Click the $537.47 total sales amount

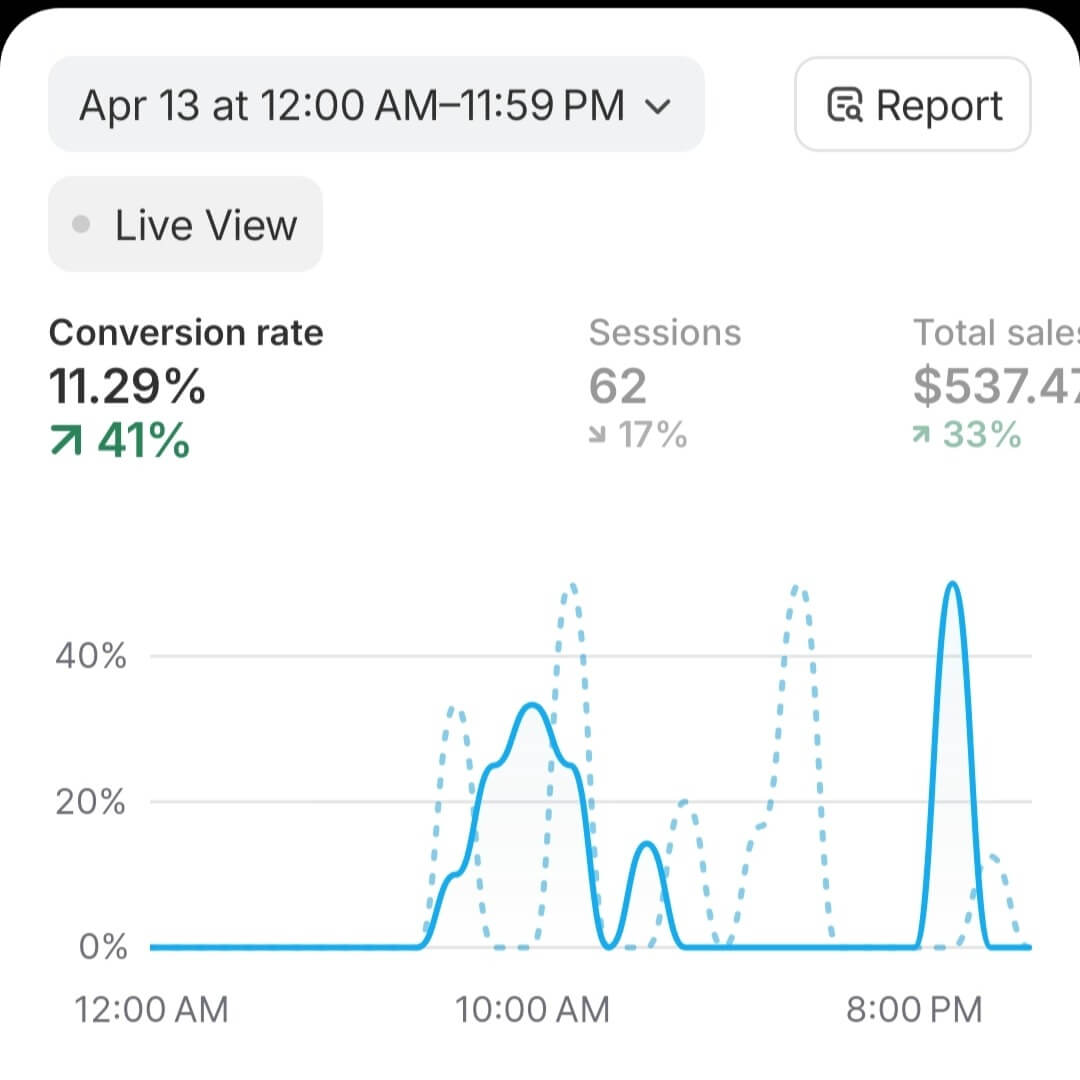996,386
